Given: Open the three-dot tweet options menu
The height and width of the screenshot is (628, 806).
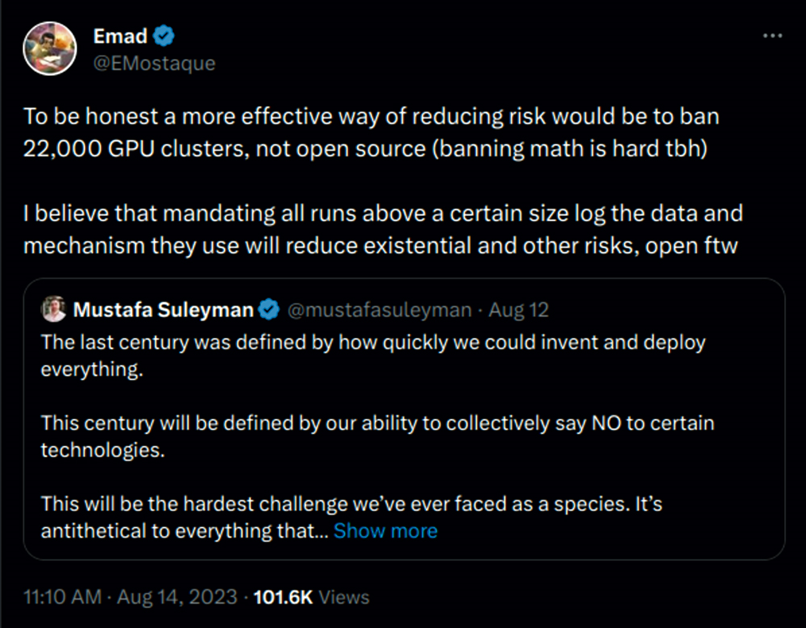Looking at the screenshot, I should [x=772, y=33].
